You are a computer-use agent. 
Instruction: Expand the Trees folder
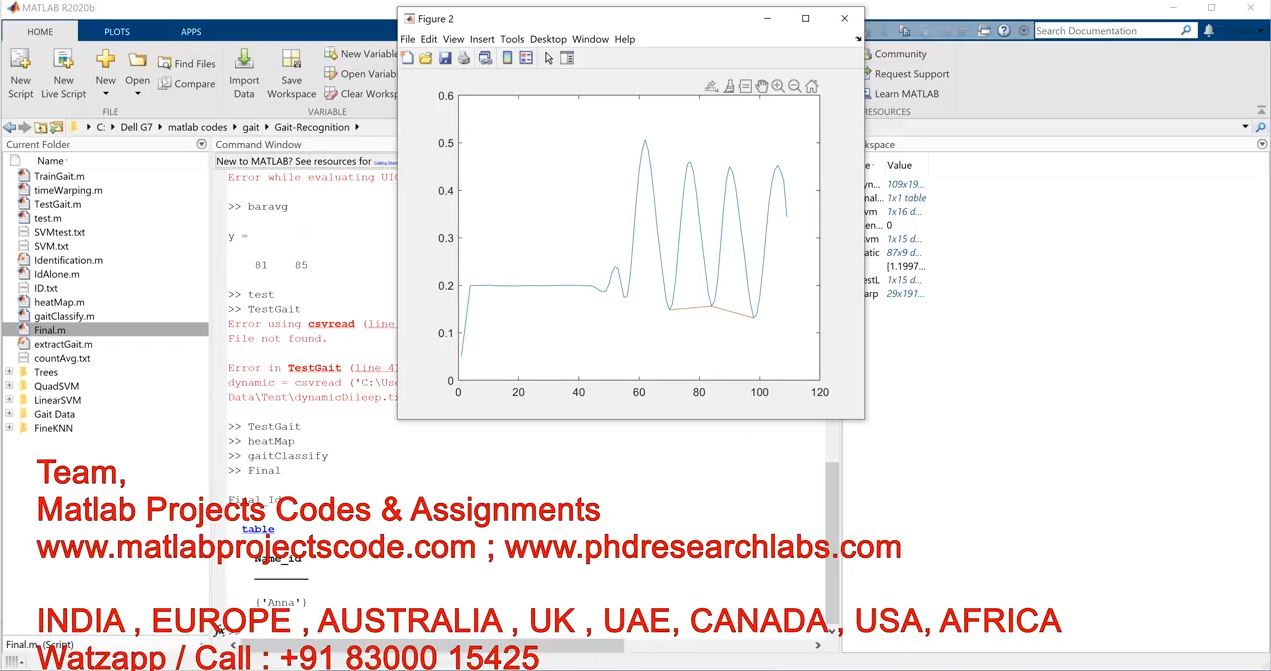(x=9, y=372)
